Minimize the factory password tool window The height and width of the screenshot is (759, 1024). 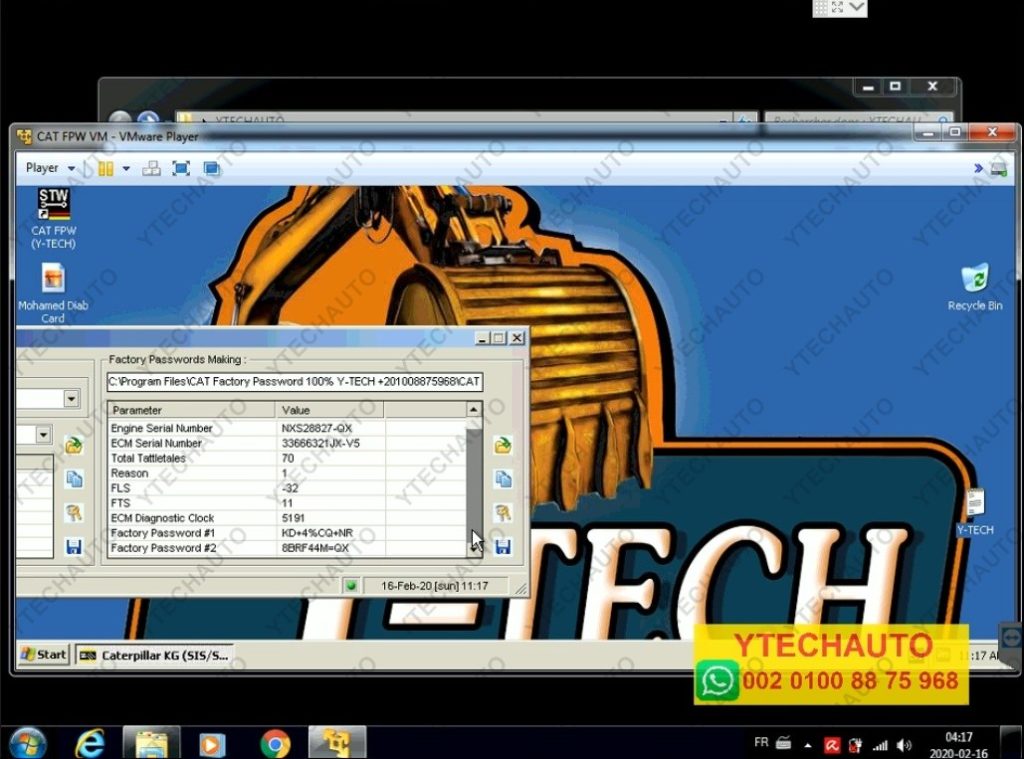click(482, 338)
